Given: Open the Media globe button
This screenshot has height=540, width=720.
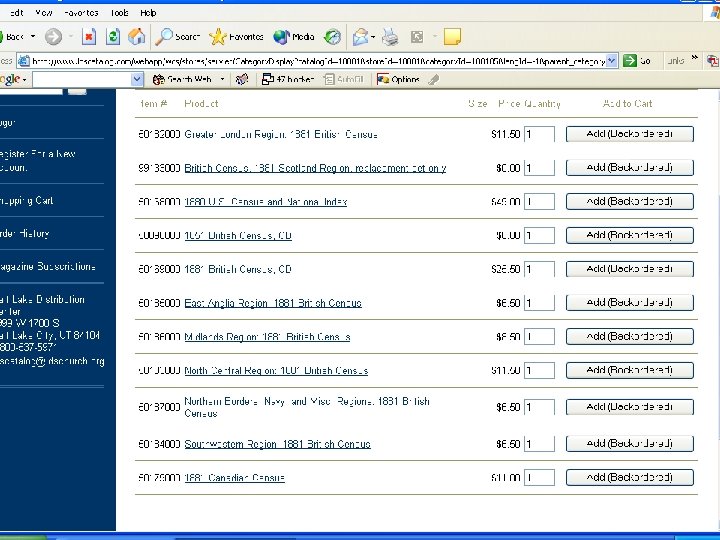Looking at the screenshot, I should click(x=293, y=37).
